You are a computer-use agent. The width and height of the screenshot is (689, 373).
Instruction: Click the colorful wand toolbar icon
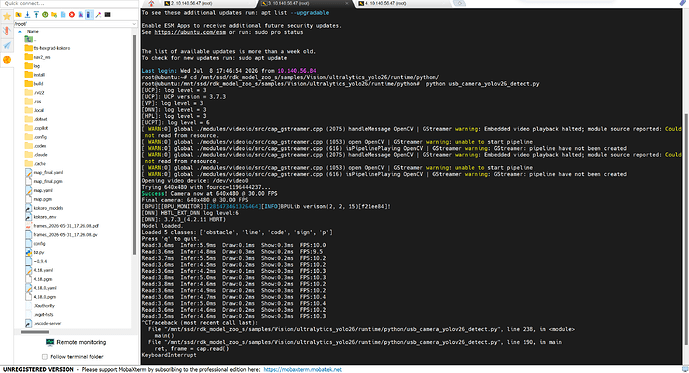(98, 15)
